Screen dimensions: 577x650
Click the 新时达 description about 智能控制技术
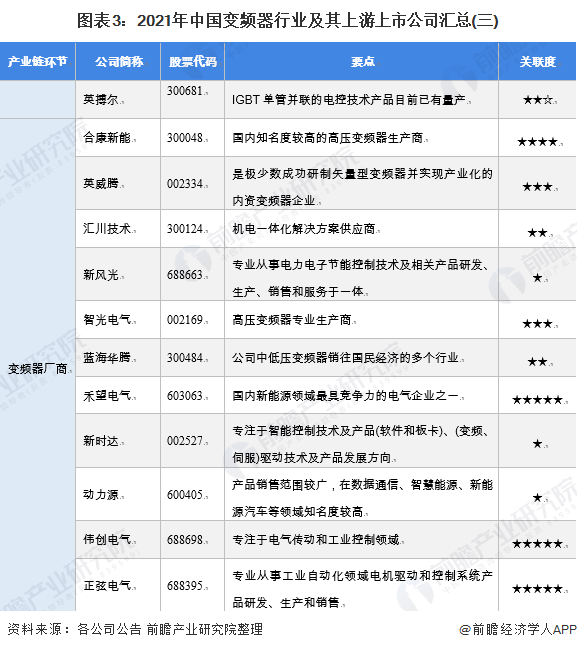click(x=360, y=444)
